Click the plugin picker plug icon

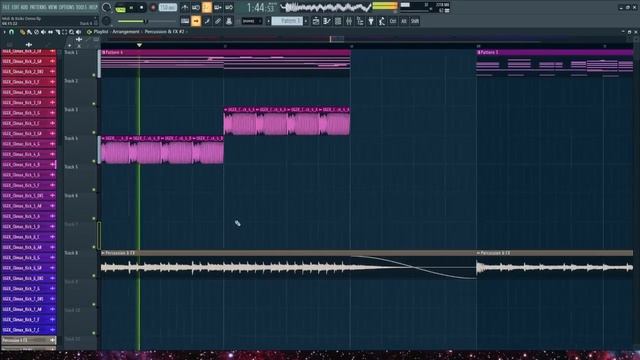coord(371,21)
